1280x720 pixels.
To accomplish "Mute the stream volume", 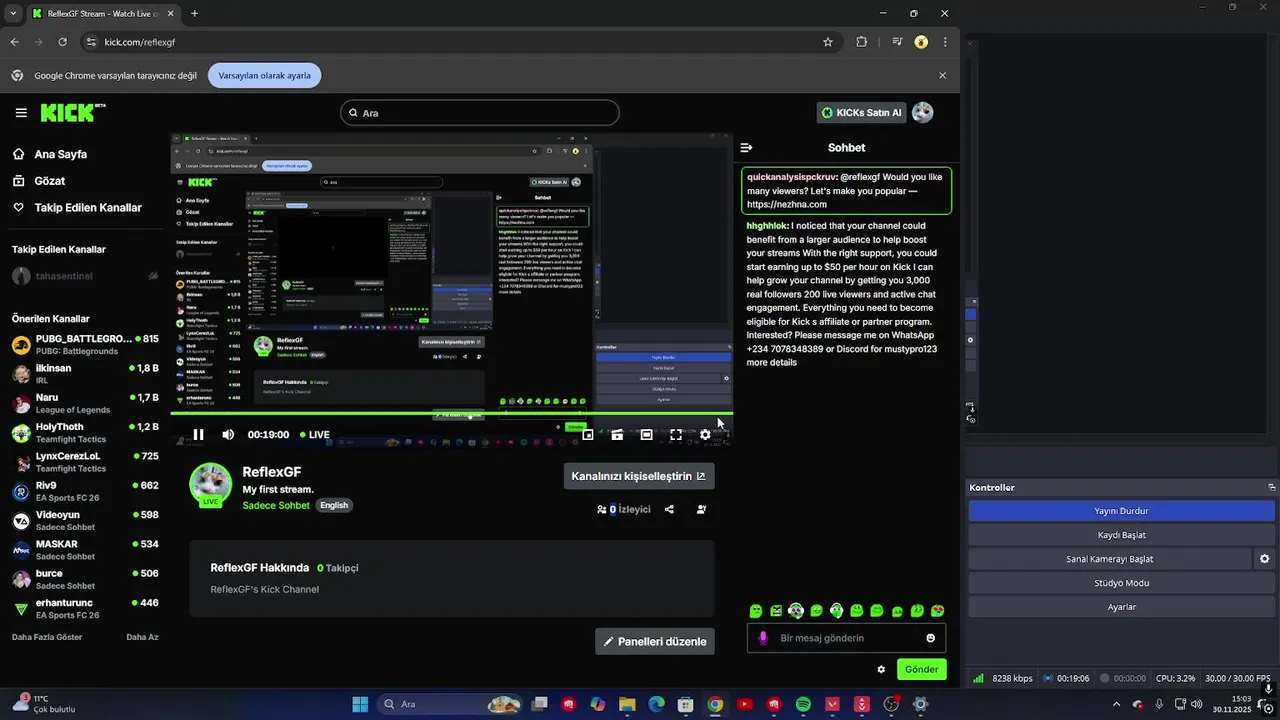I will tap(228, 435).
